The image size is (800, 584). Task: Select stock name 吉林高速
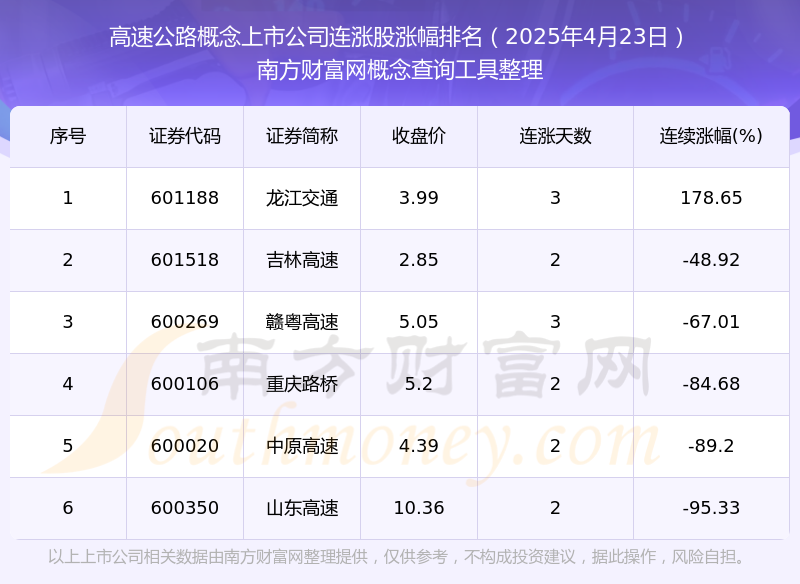[302, 260]
